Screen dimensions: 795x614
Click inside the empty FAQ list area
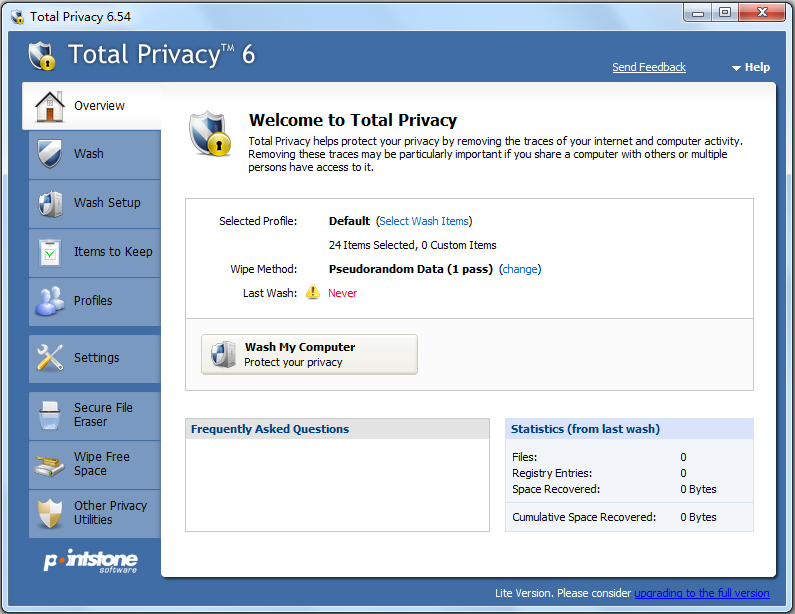[x=337, y=485]
